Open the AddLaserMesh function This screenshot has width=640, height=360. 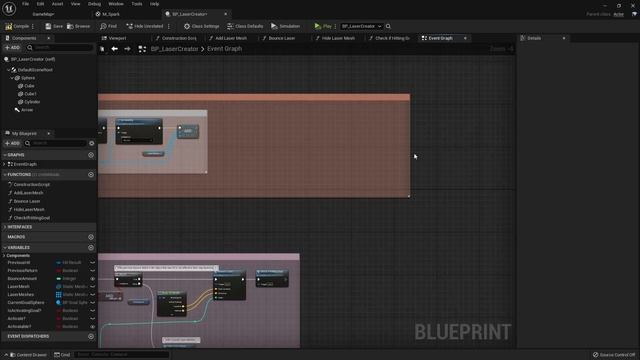click(x=28, y=193)
